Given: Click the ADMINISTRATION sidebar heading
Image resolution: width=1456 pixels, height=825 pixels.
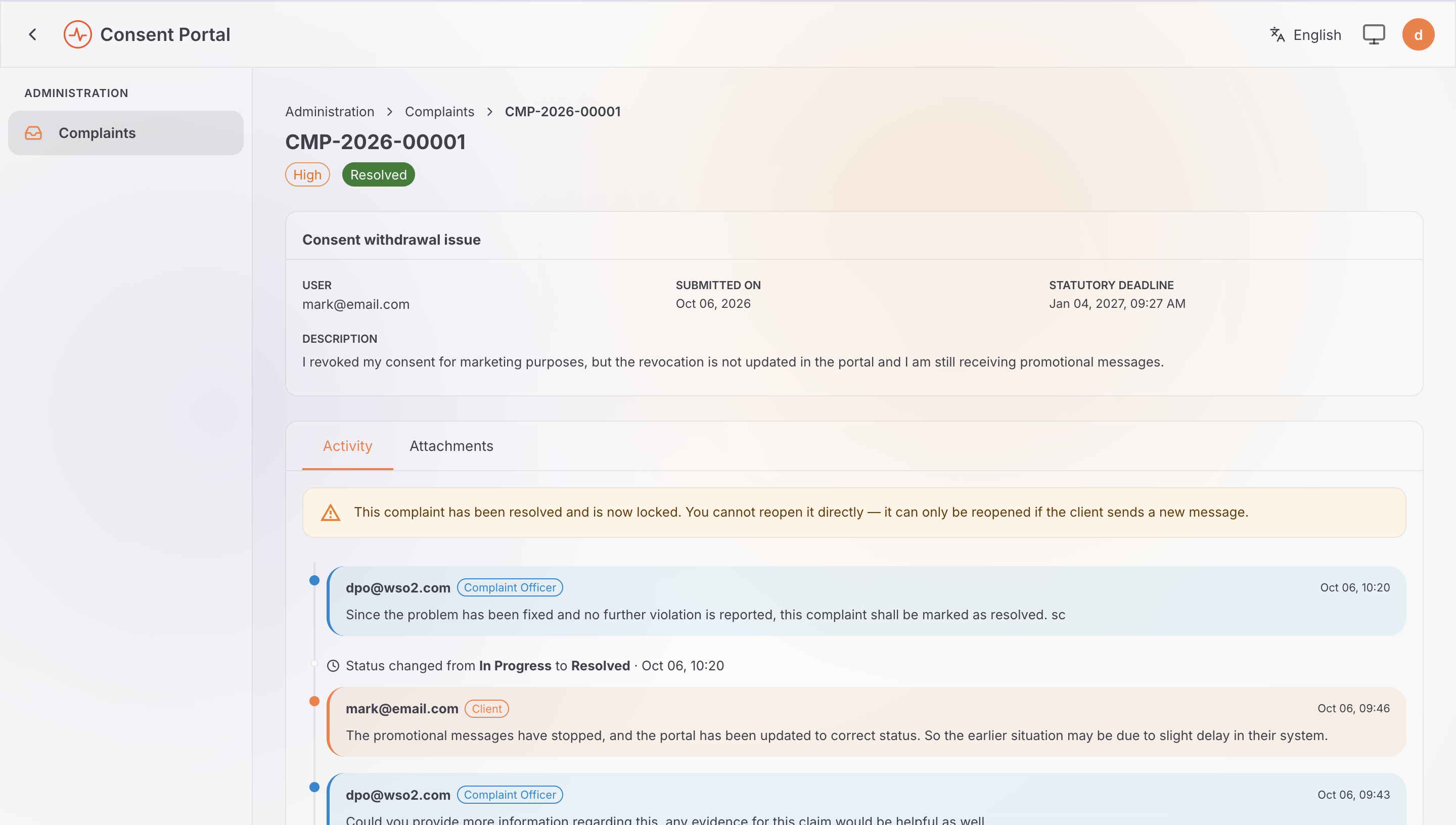Looking at the screenshot, I should point(76,93).
